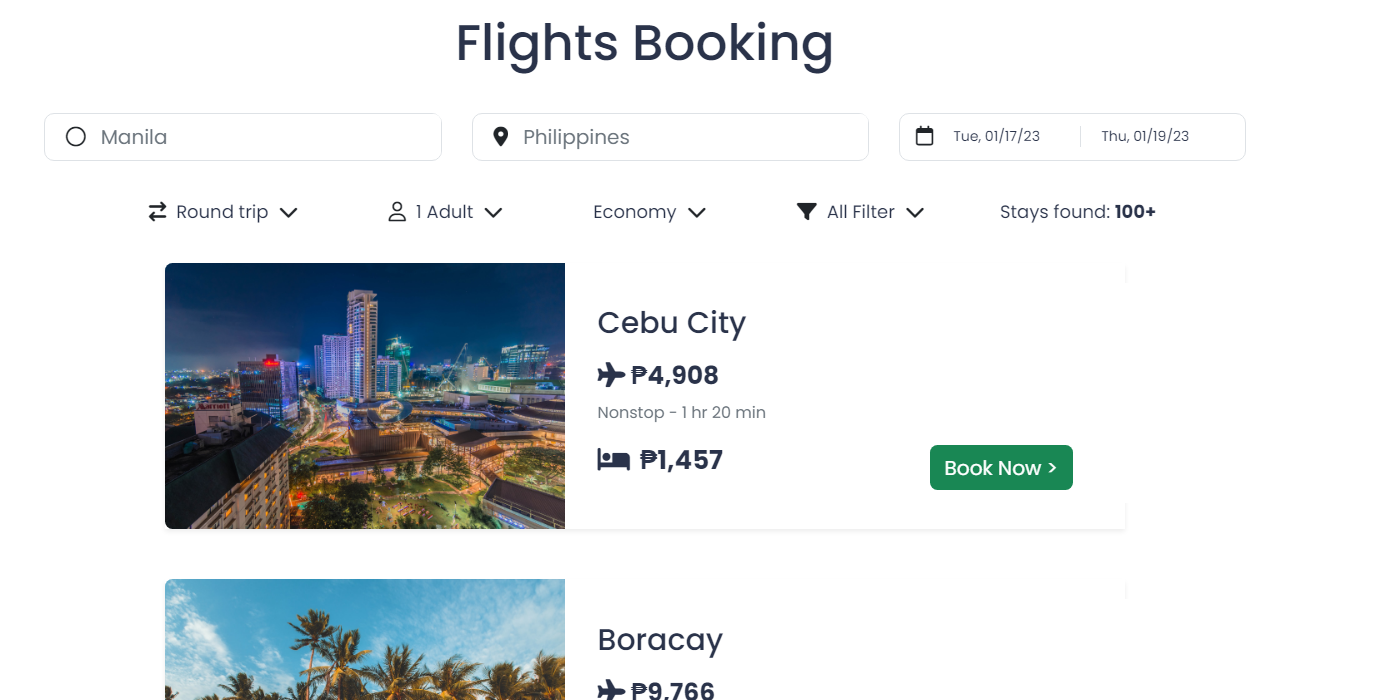Click the funnel filter icon
The image size is (1399, 700).
[x=806, y=211]
